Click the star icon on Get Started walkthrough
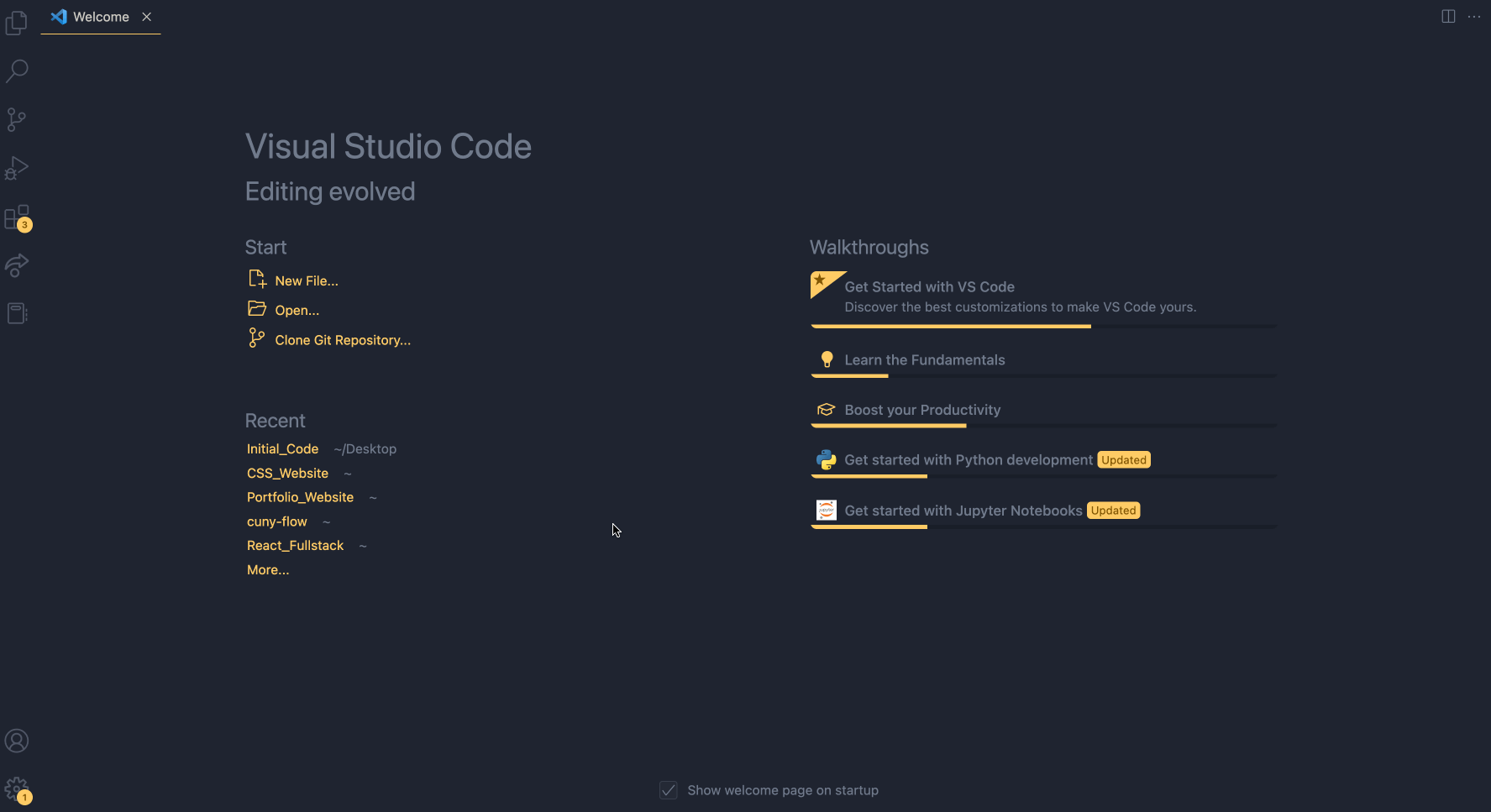Screen dimensions: 1491x812 [x=820, y=280]
